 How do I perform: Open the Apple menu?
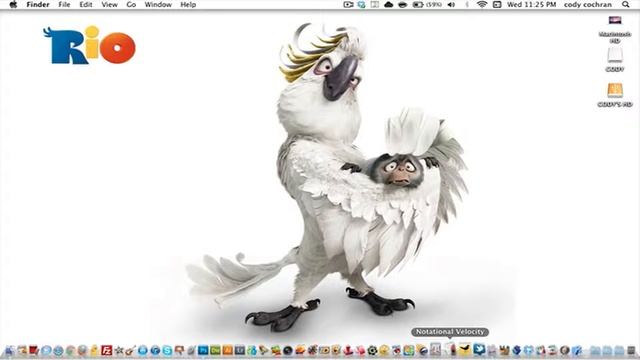(x=13, y=5)
